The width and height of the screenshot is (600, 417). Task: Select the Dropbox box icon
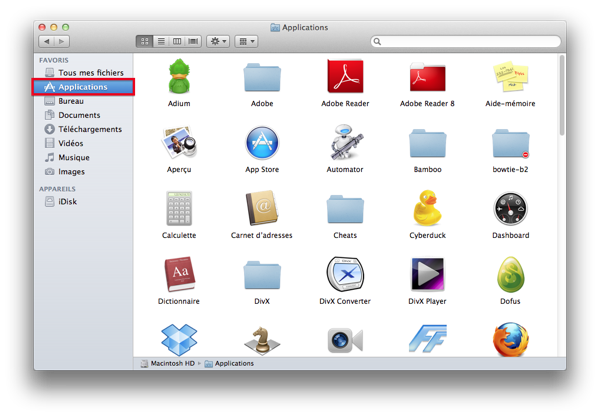pyautogui.click(x=179, y=340)
